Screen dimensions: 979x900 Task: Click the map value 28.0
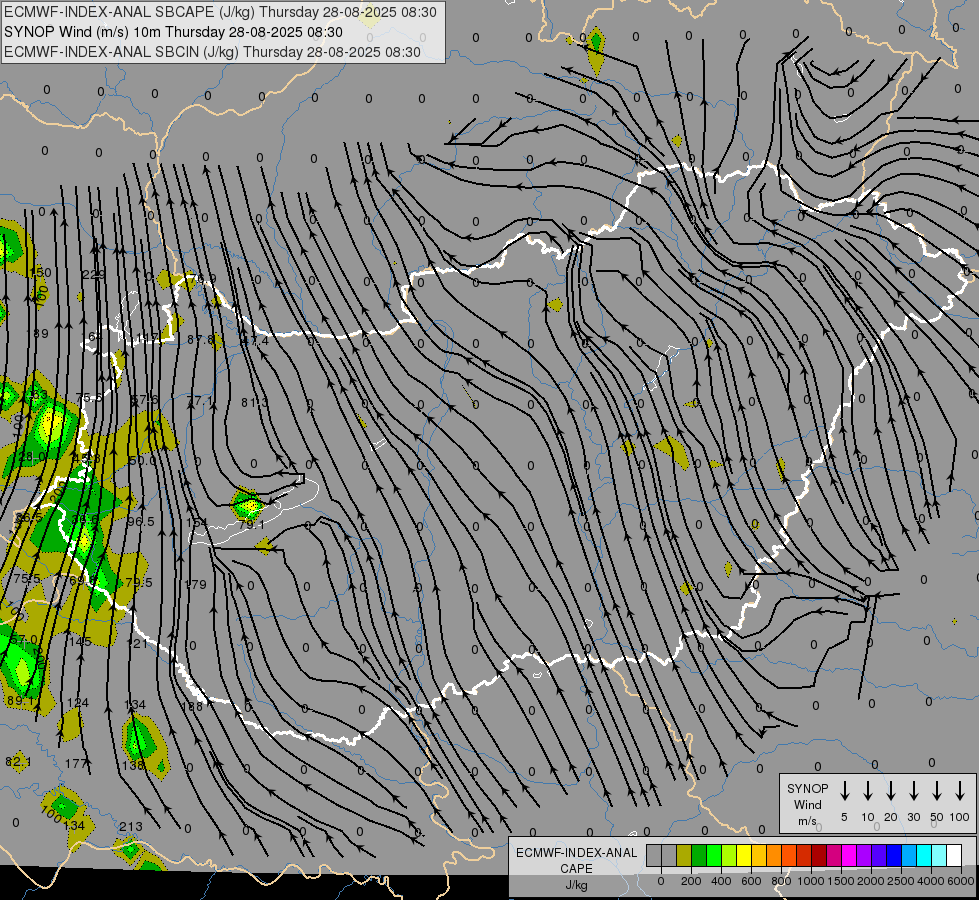coord(32,457)
